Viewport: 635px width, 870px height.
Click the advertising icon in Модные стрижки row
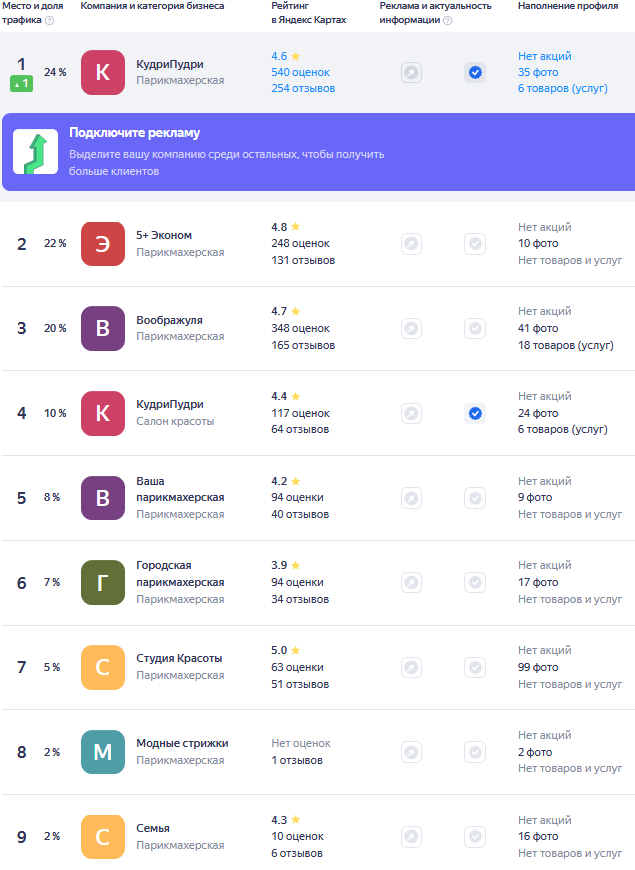(411, 752)
